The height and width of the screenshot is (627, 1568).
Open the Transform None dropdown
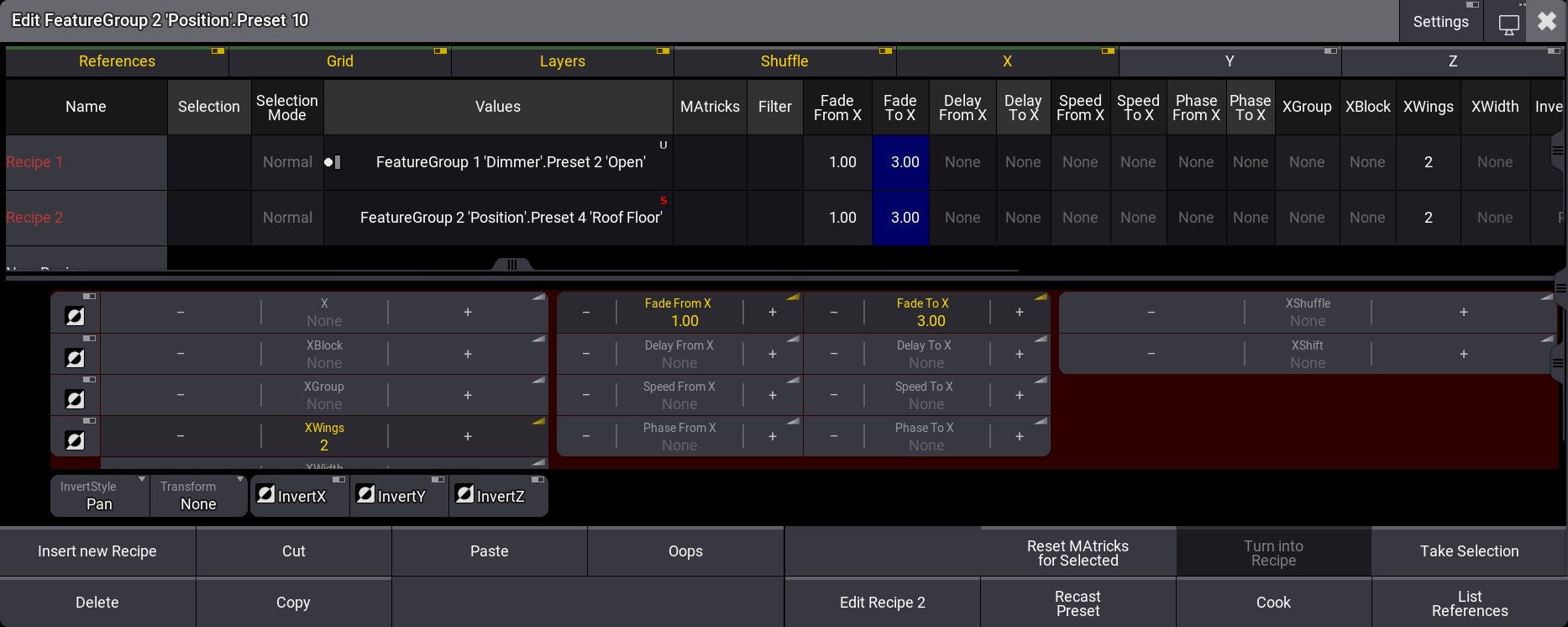point(199,496)
